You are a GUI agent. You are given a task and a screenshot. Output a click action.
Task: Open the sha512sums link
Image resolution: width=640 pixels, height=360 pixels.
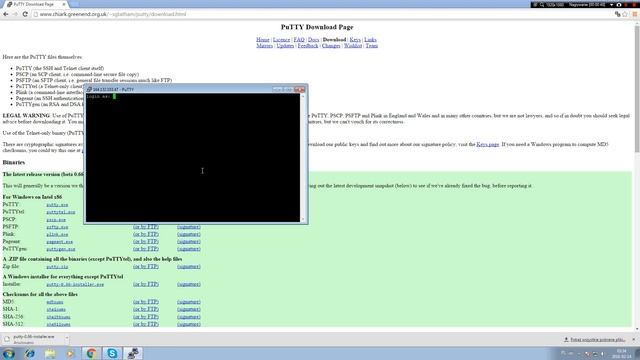(x=58, y=324)
